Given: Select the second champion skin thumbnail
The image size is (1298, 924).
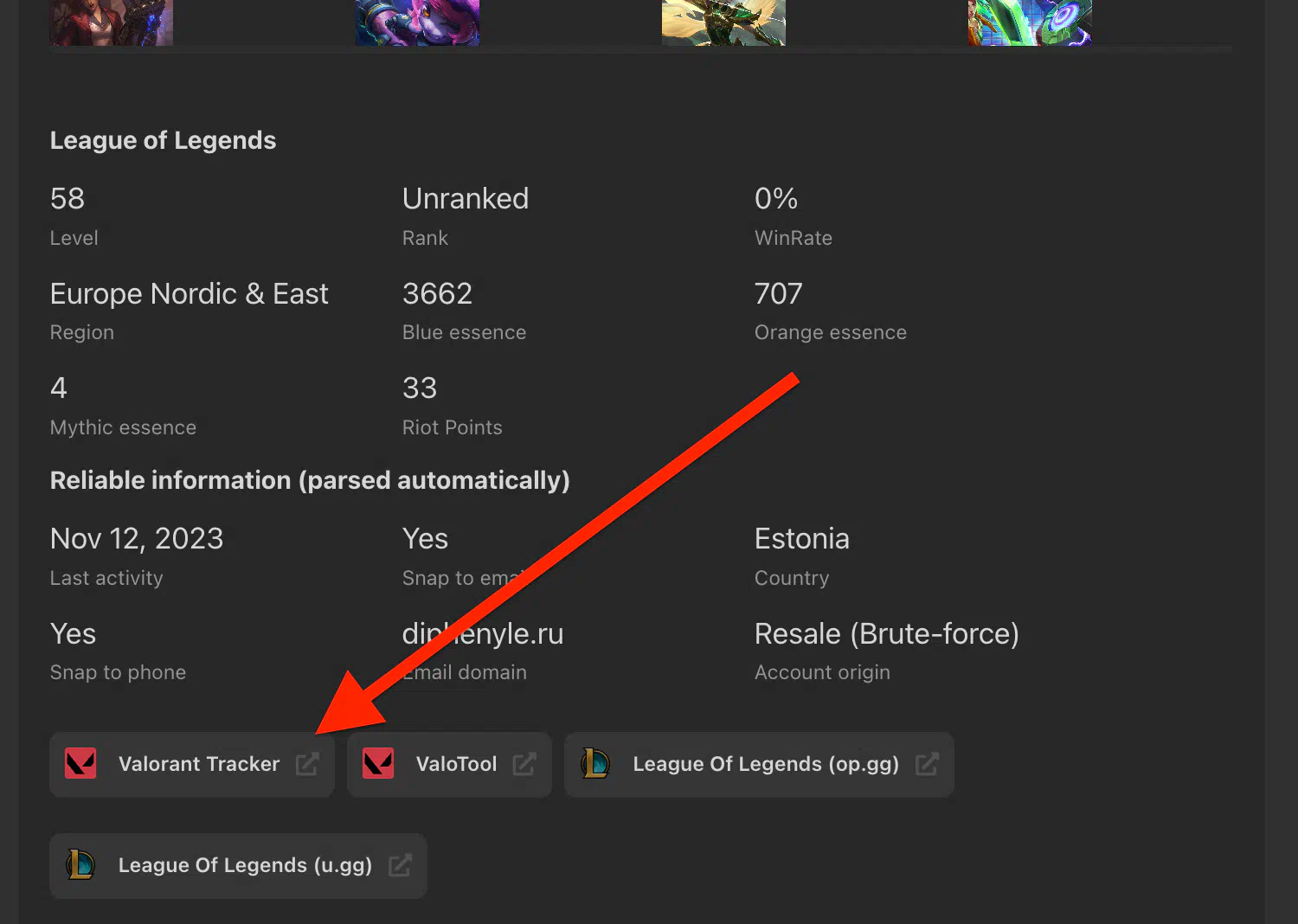Looking at the screenshot, I should pyautogui.click(x=417, y=22).
